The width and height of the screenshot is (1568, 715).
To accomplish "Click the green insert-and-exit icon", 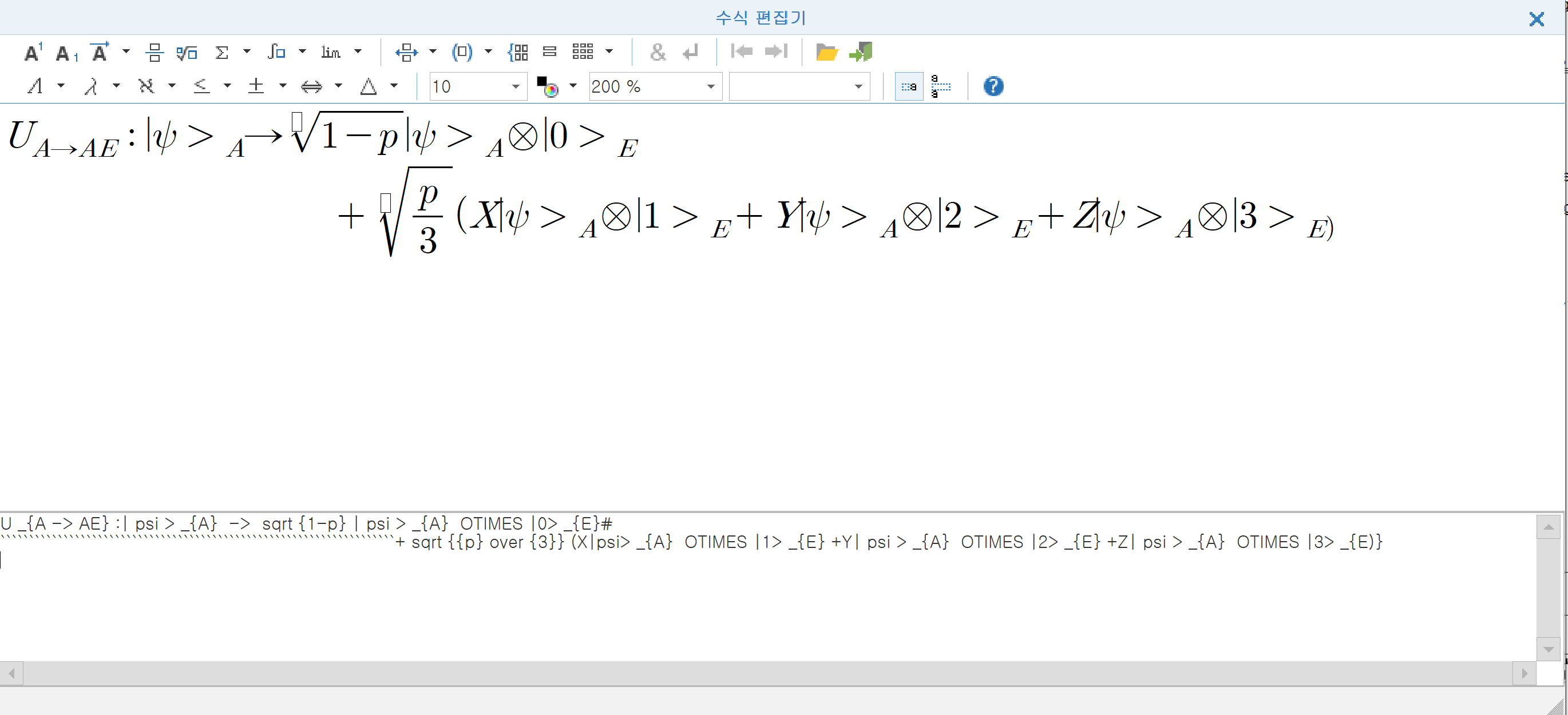I will [x=861, y=52].
